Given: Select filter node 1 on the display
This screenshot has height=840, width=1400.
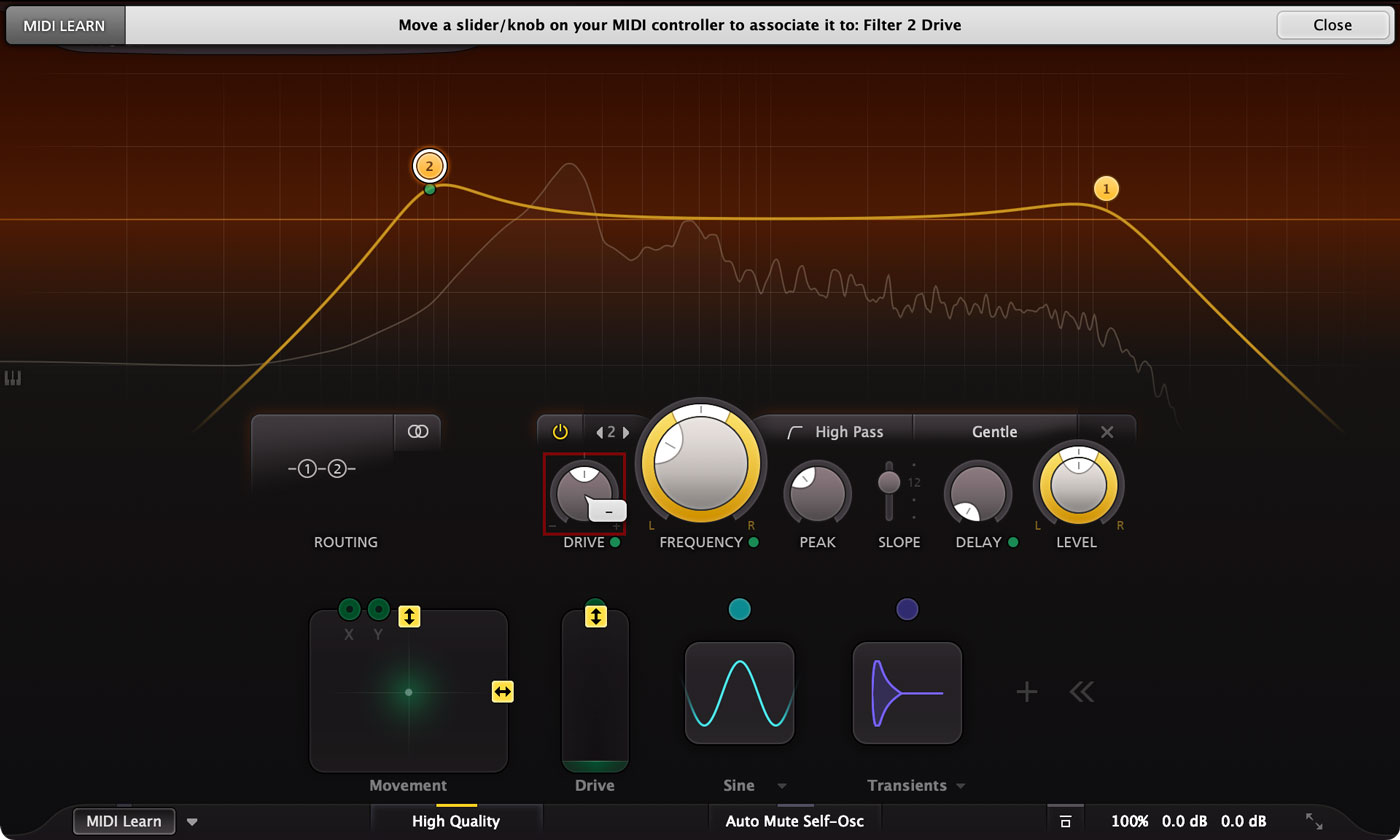Looking at the screenshot, I should [1106, 188].
